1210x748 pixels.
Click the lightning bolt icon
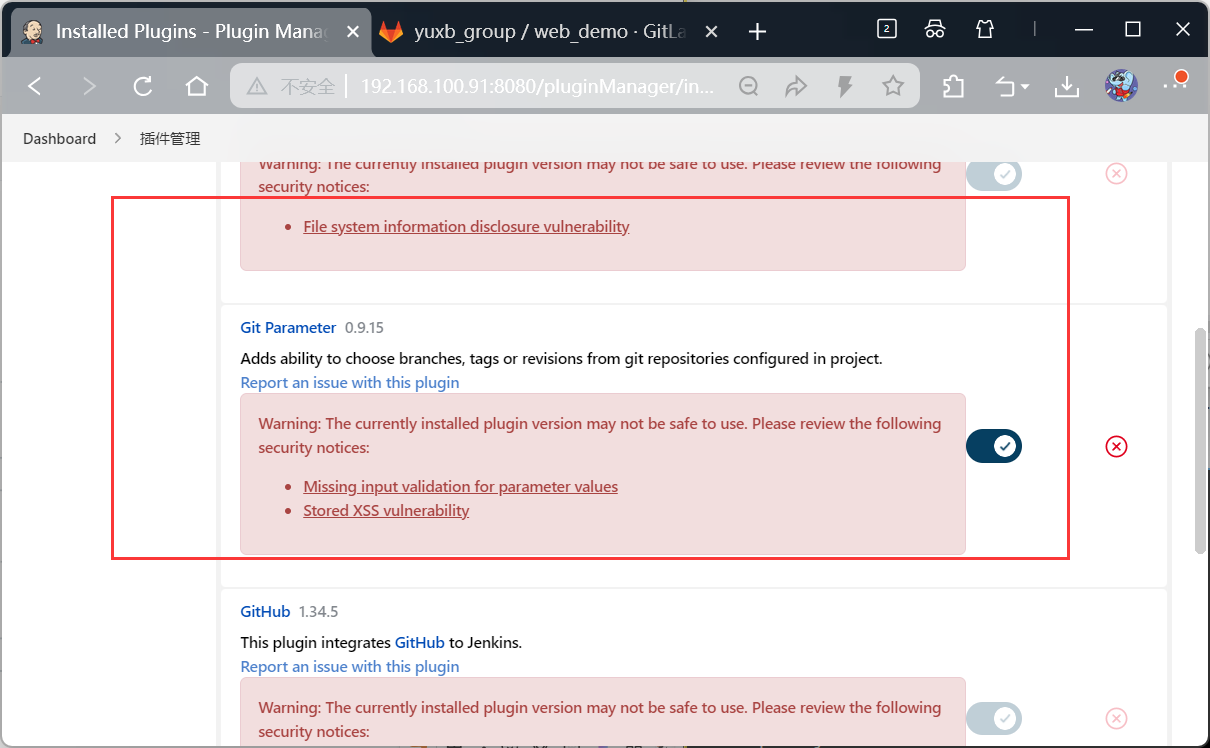[845, 87]
